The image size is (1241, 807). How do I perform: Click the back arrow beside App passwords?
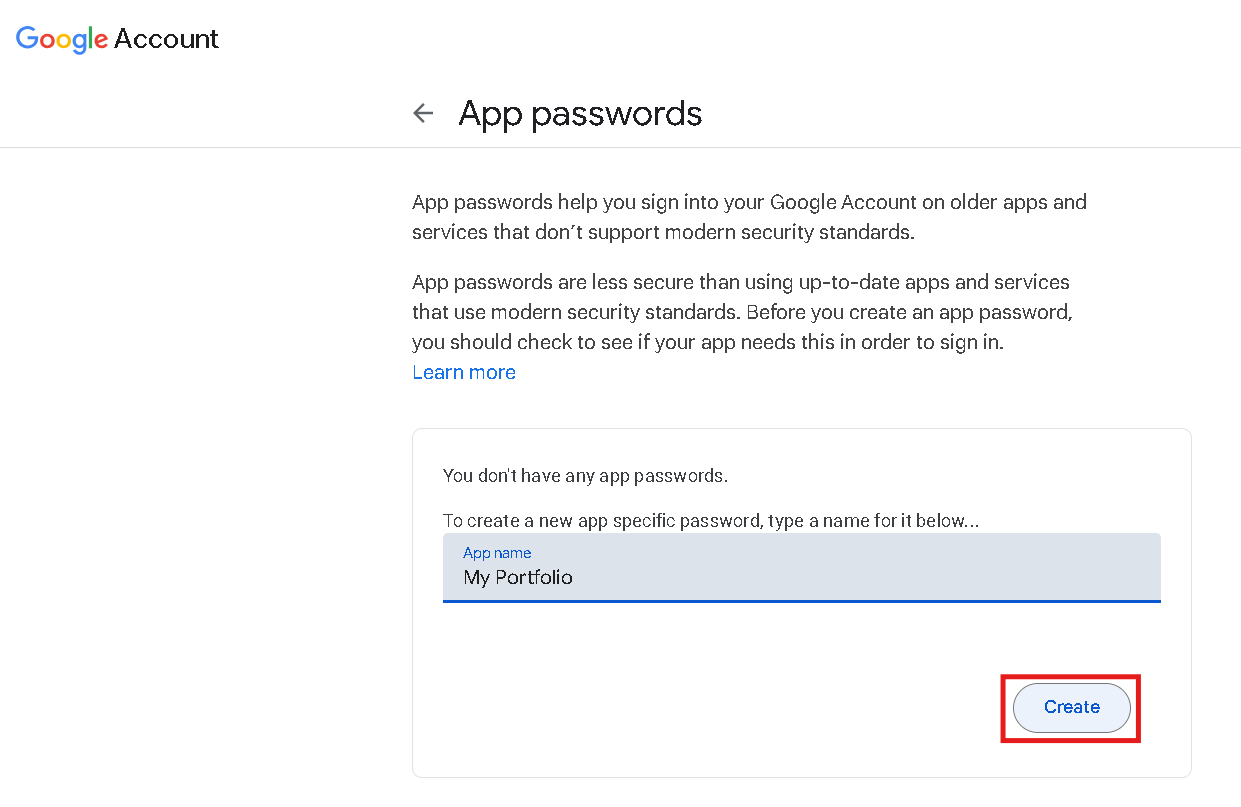click(x=423, y=114)
